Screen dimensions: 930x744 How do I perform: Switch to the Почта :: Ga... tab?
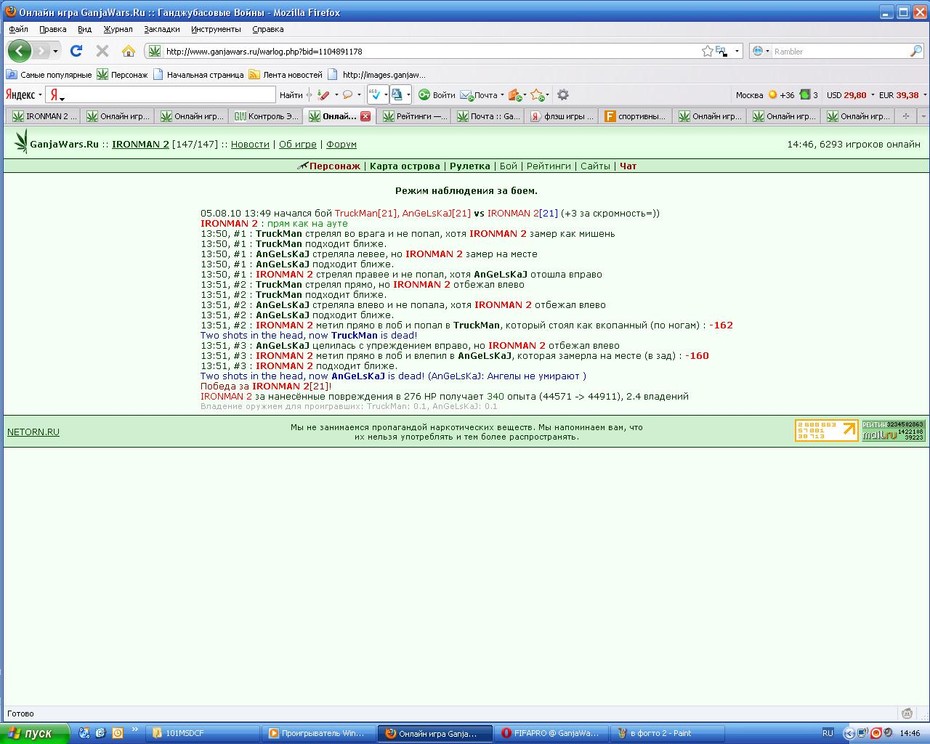pos(488,116)
